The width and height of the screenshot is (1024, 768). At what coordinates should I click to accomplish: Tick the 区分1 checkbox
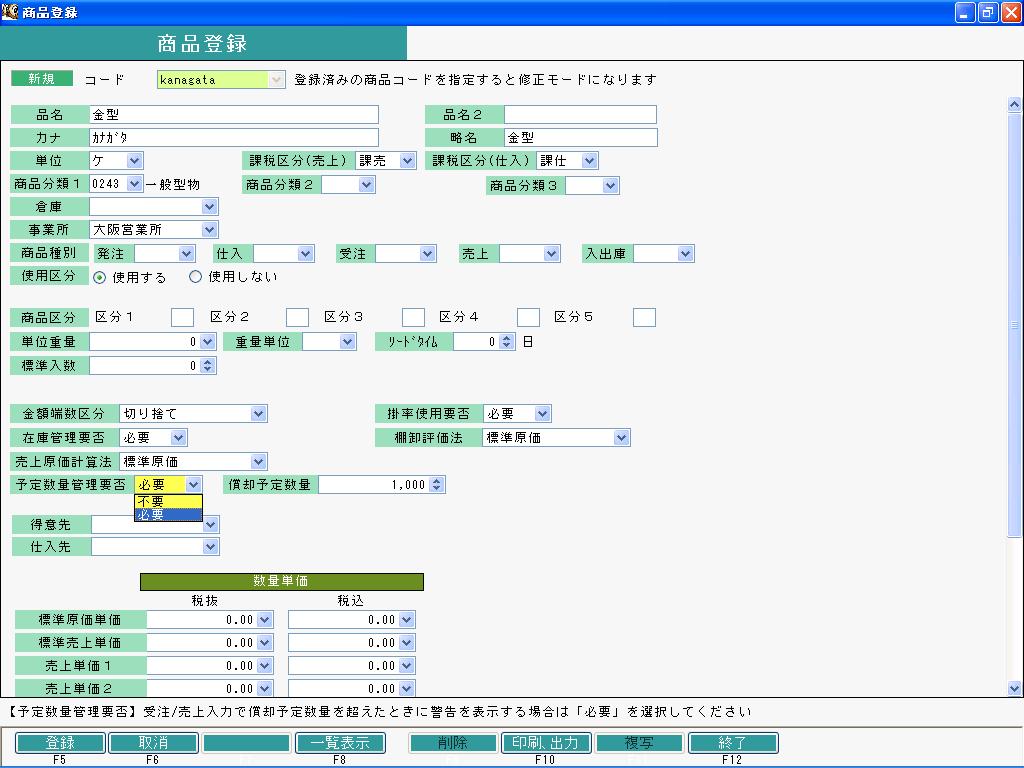(182, 317)
